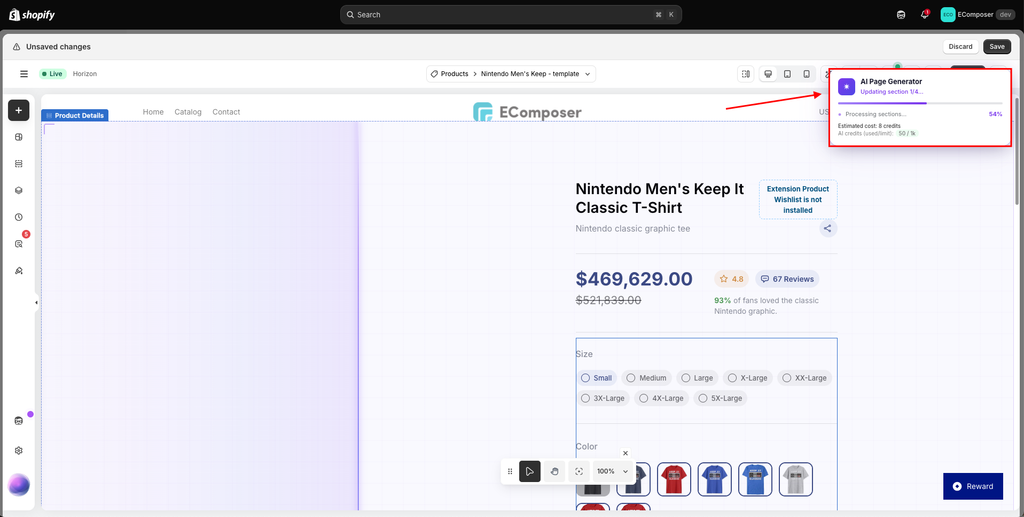This screenshot has width=1024, height=517.
Task: Click the Live status badge
Action: (x=52, y=74)
